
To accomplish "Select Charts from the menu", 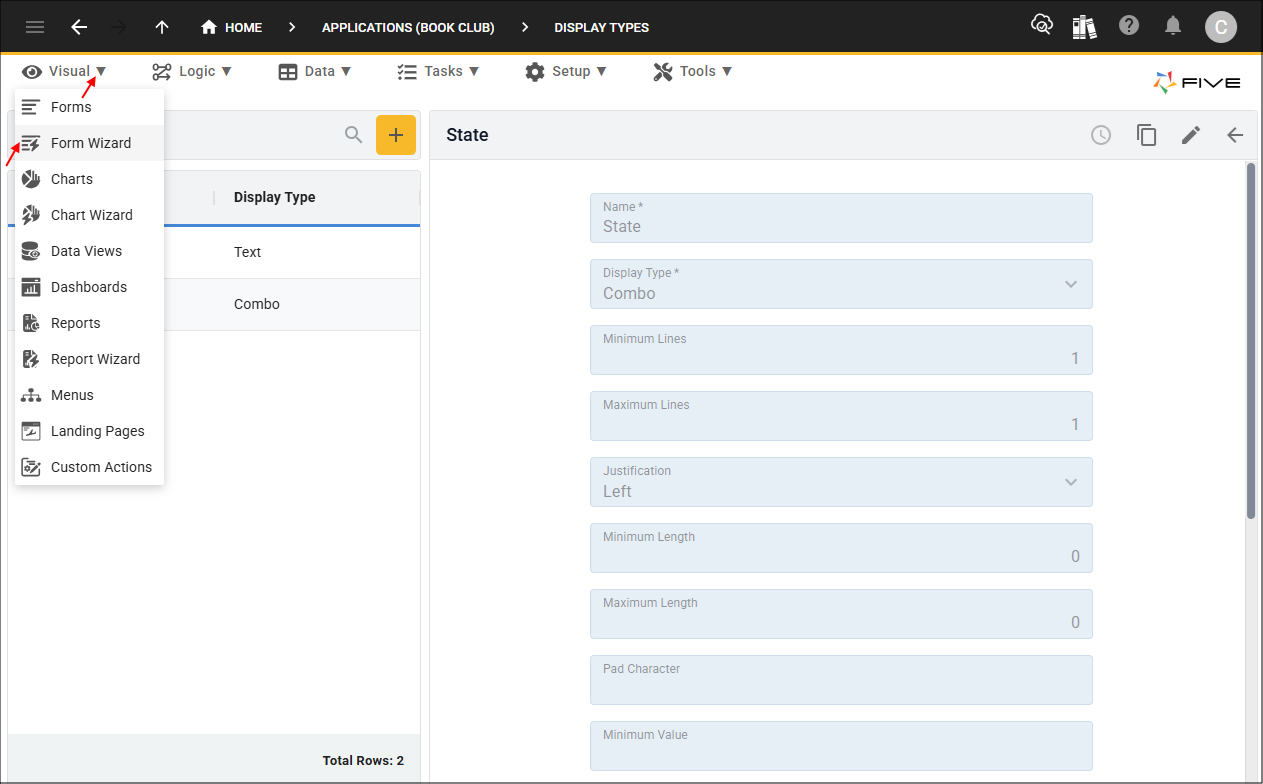I will (89, 179).
